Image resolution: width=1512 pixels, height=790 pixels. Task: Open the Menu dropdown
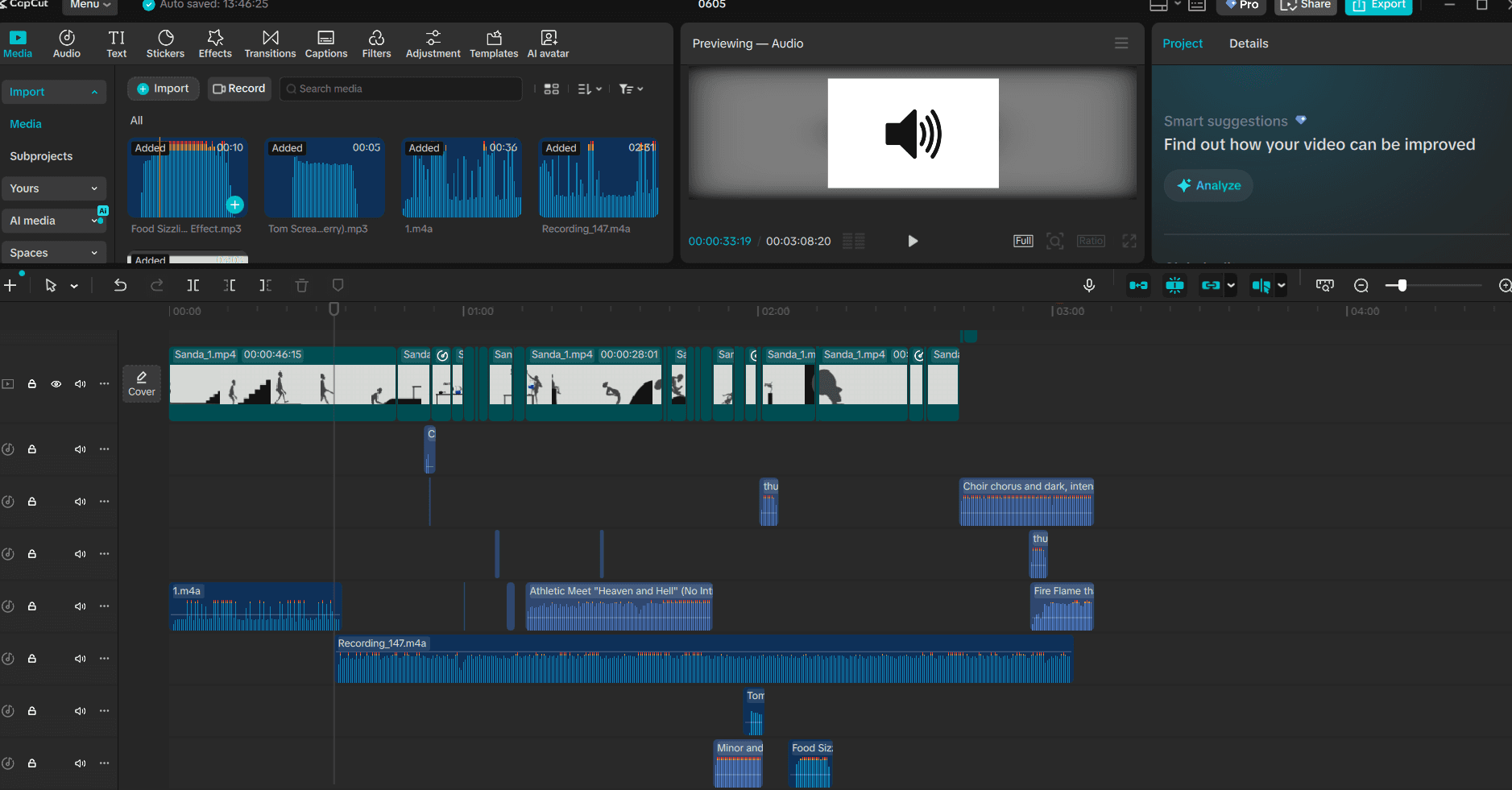(x=90, y=5)
